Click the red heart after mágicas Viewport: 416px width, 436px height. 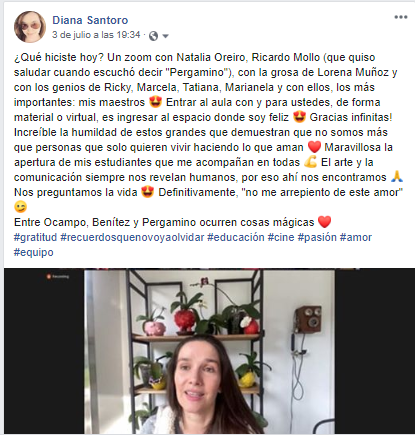tap(325, 222)
